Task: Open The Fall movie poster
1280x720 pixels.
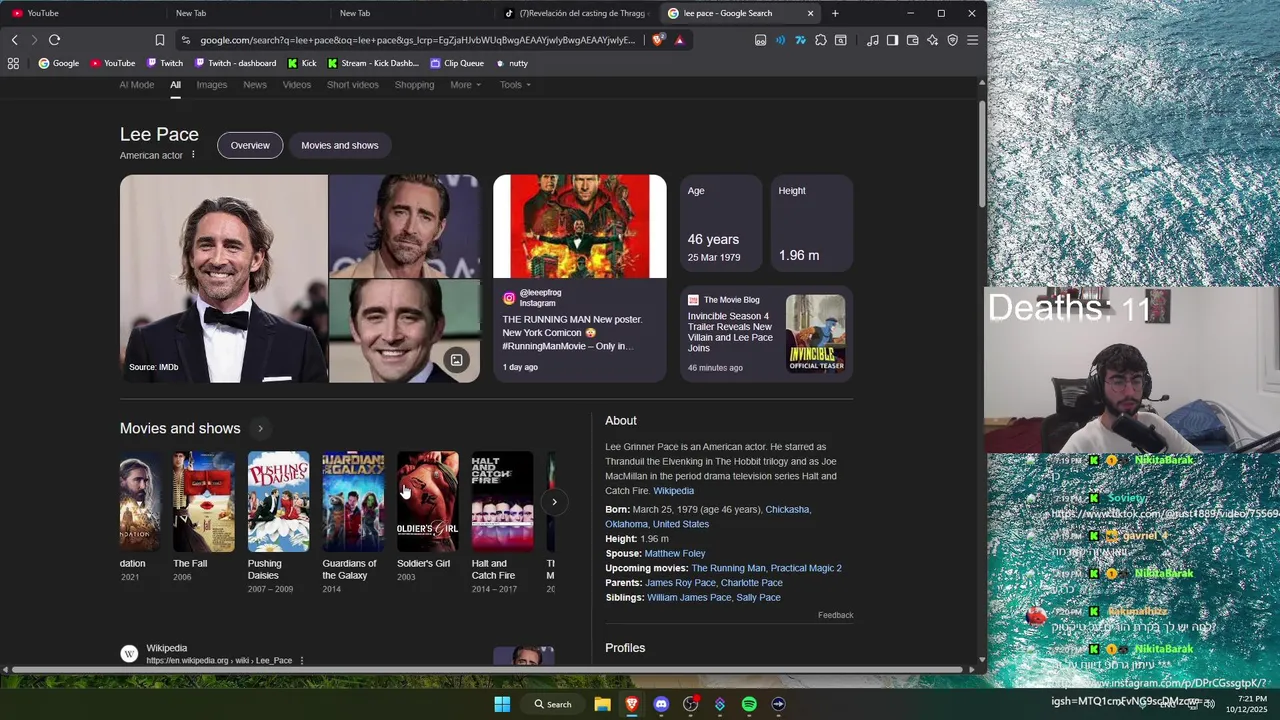Action: click(x=204, y=502)
